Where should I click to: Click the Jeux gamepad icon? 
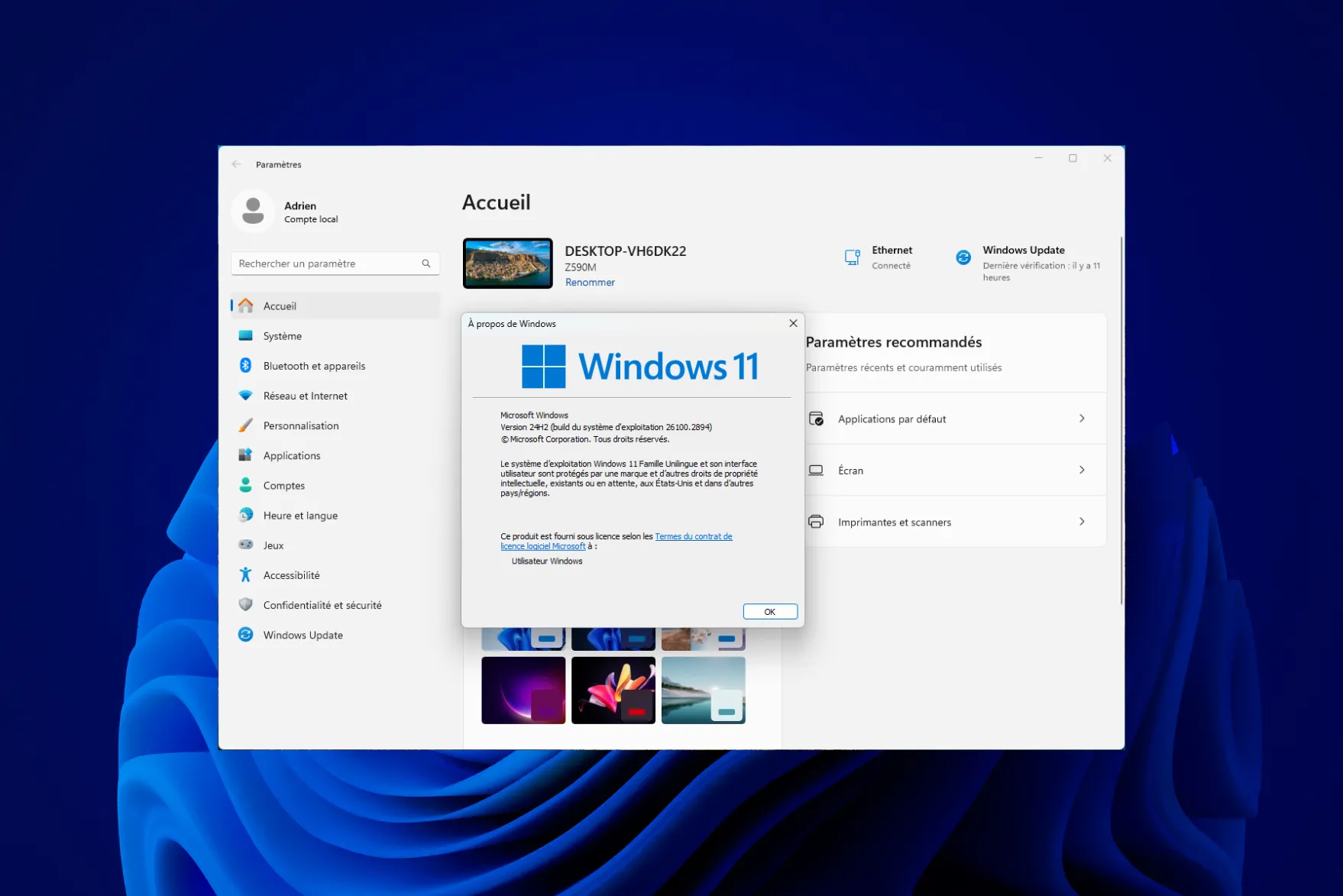(245, 545)
